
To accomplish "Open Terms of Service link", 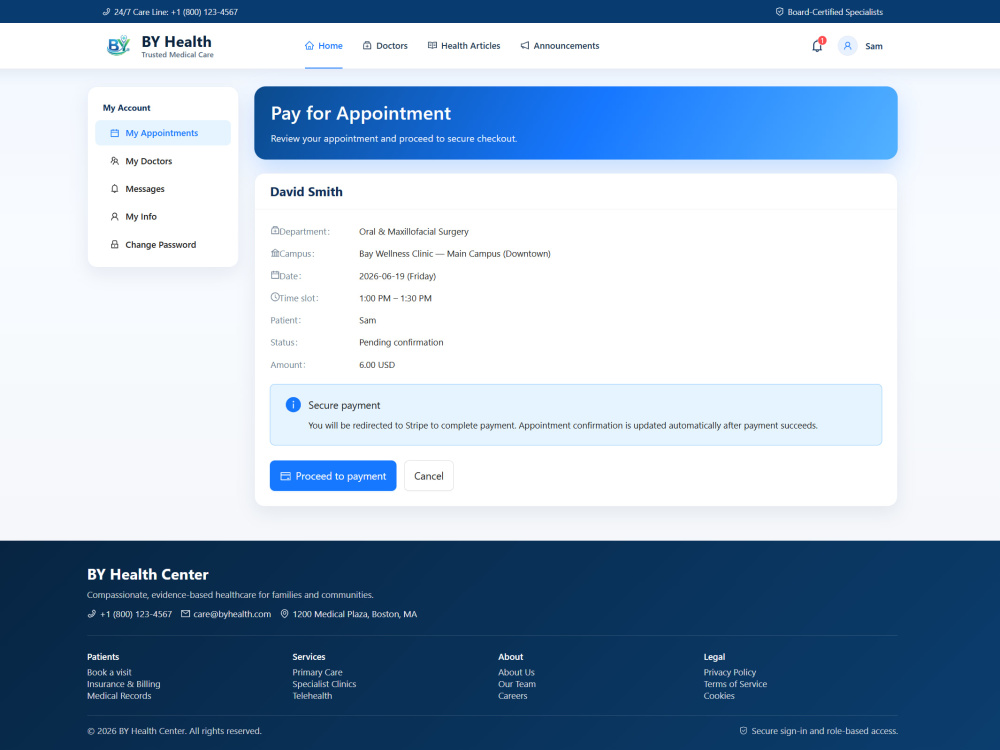I will click(x=735, y=684).
